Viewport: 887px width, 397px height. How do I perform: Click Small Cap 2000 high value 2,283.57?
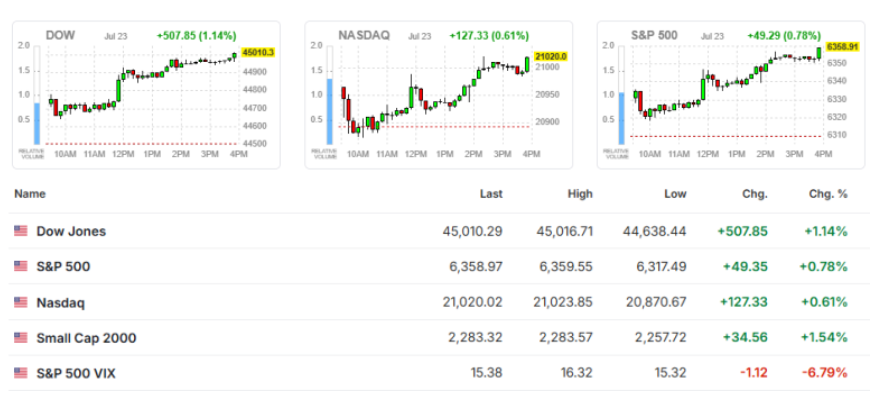coord(567,338)
